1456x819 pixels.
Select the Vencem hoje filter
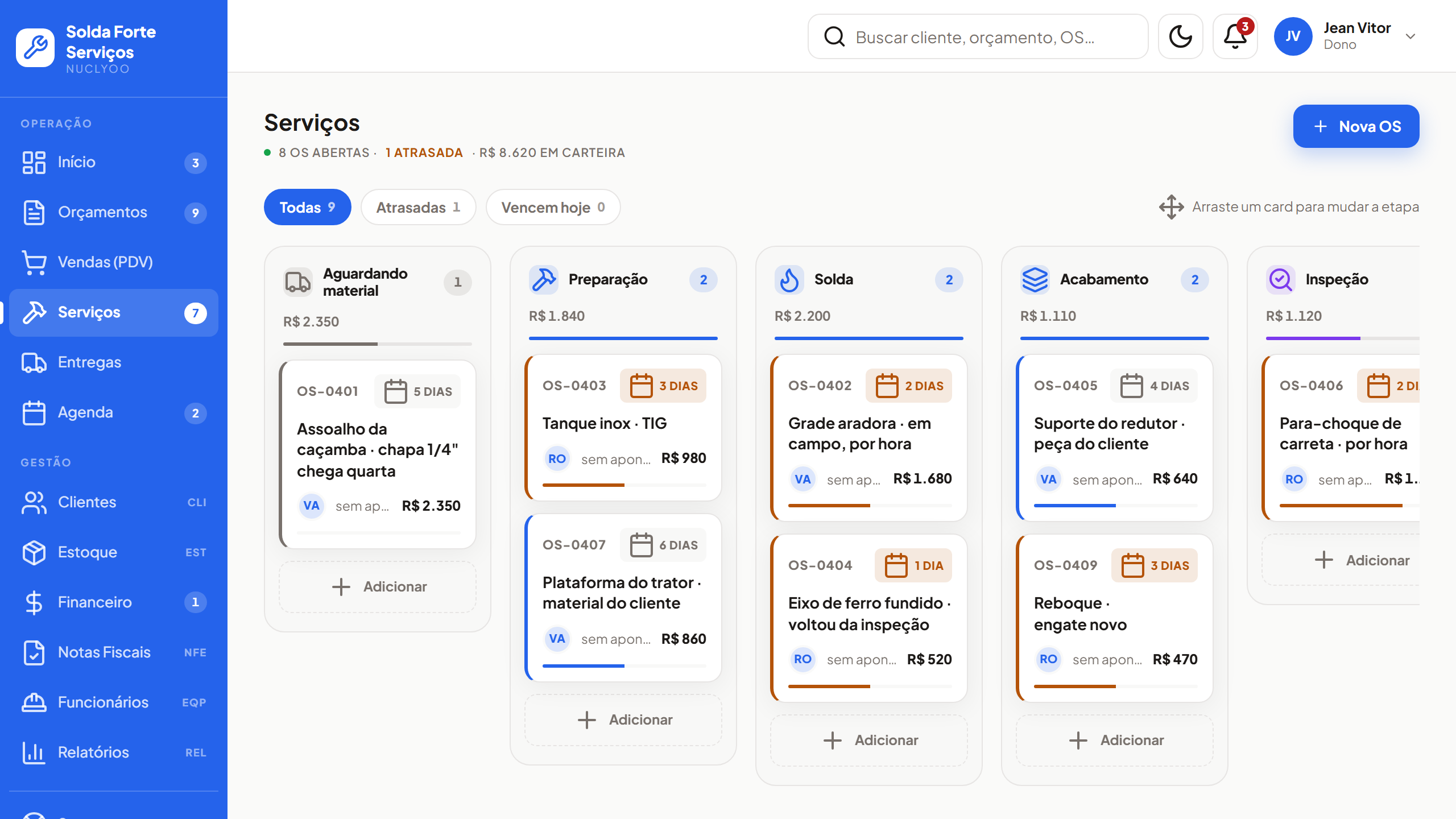pyautogui.click(x=553, y=207)
